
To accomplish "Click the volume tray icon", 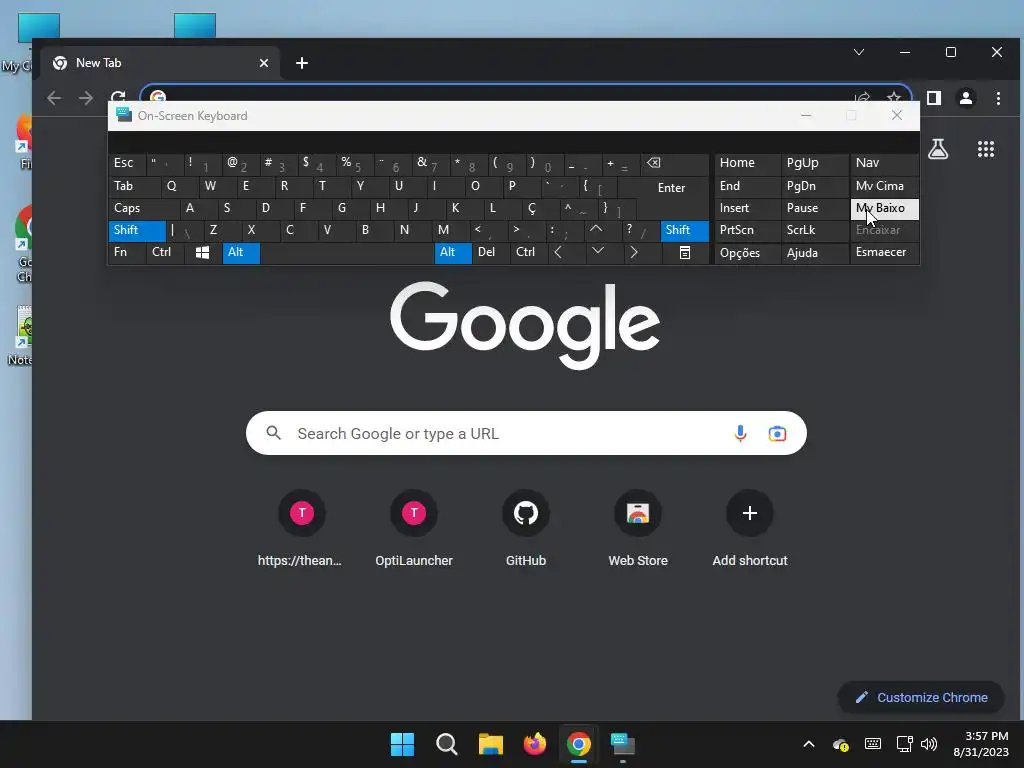I will tap(929, 744).
